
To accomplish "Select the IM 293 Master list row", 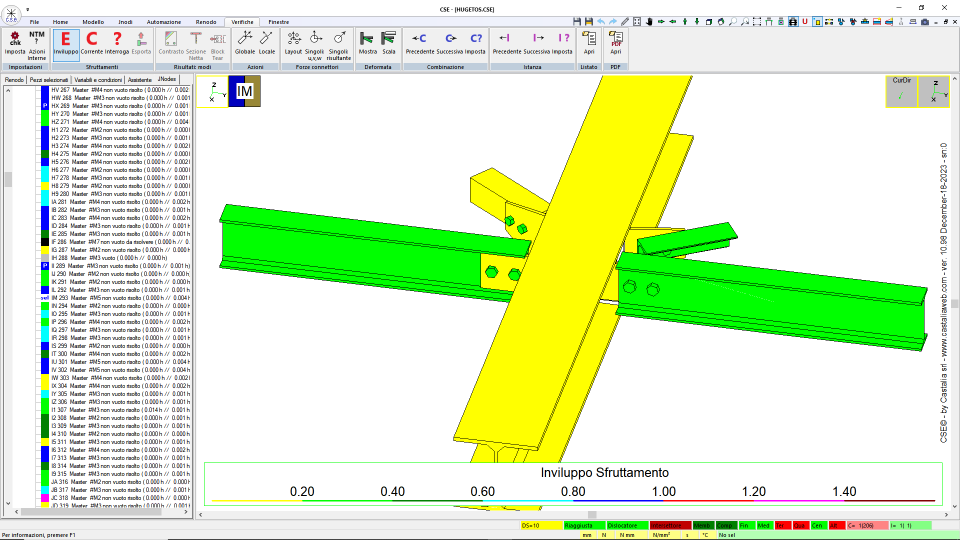I will point(116,298).
